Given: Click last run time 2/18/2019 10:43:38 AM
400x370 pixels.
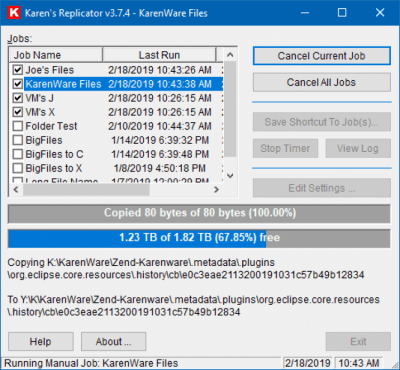Looking at the screenshot, I should tap(160, 84).
